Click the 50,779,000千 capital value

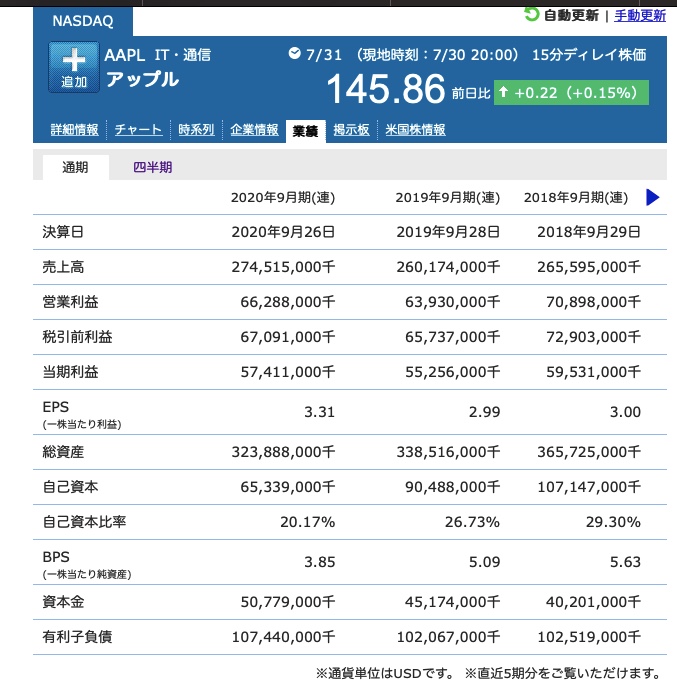288,602
